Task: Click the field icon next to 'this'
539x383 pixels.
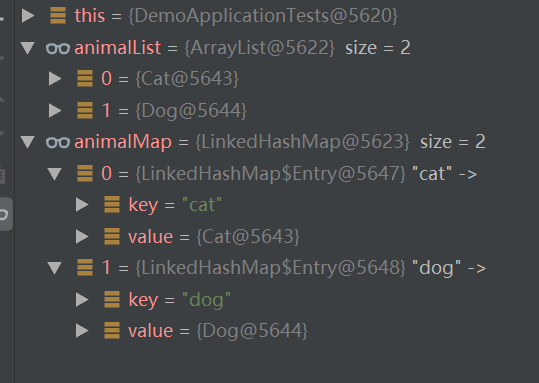Action: coord(58,16)
